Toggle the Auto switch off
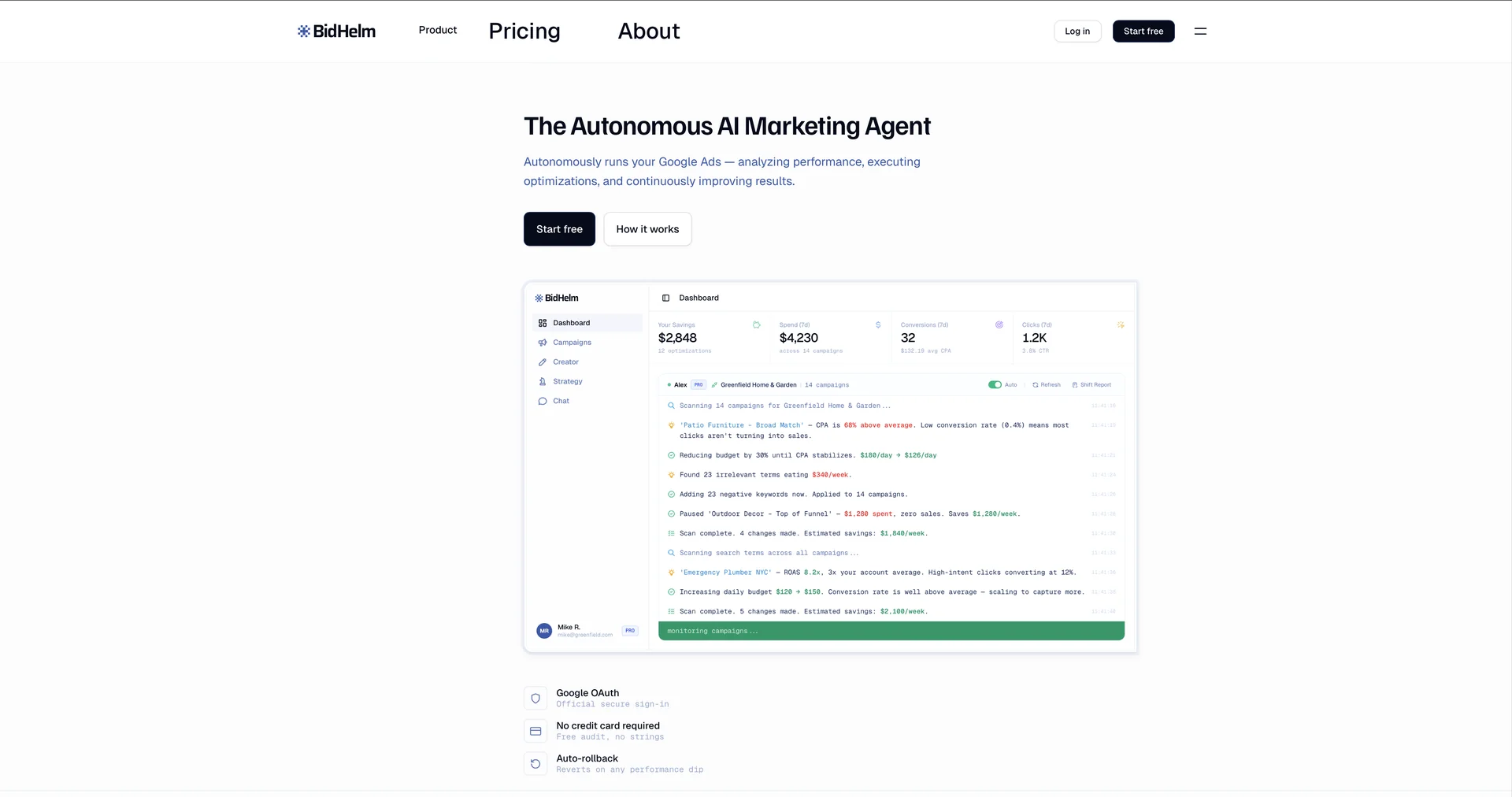Image resolution: width=1512 pixels, height=797 pixels. [x=995, y=385]
